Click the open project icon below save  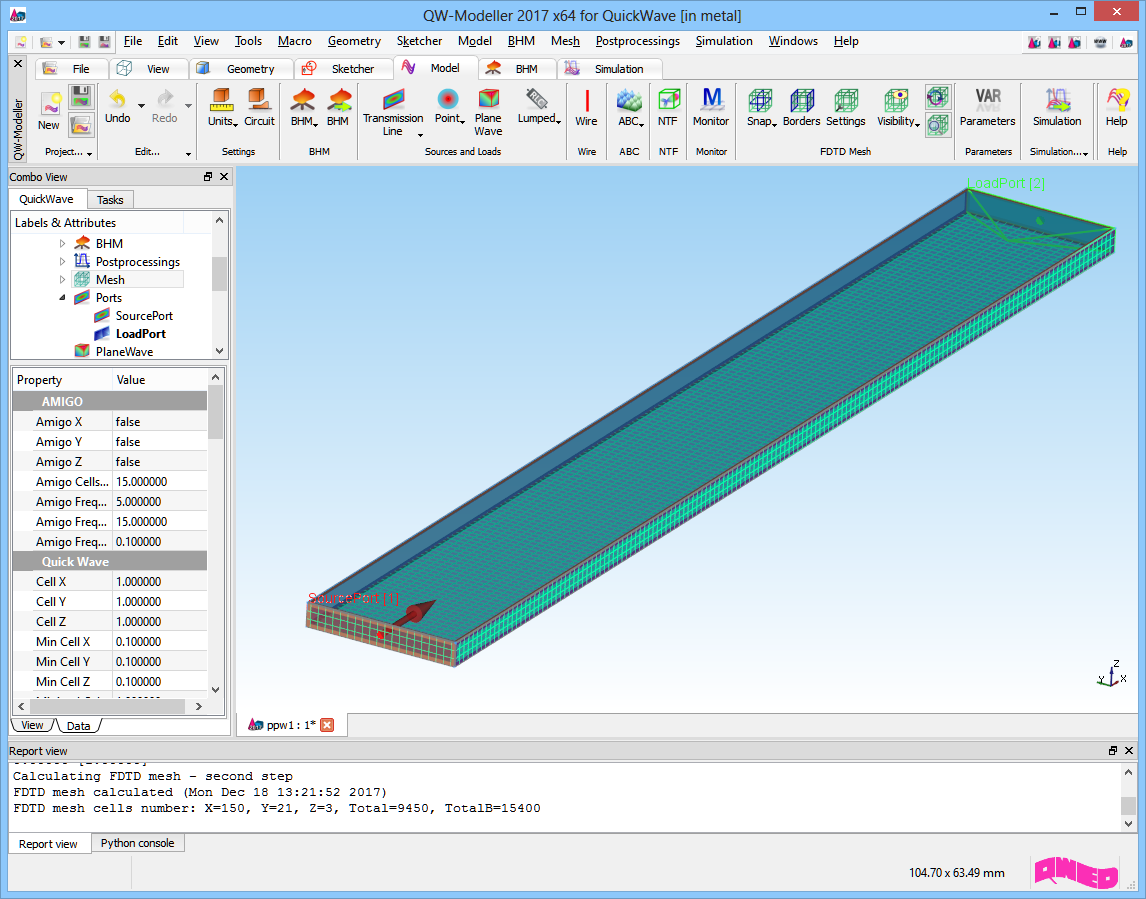coord(81,125)
